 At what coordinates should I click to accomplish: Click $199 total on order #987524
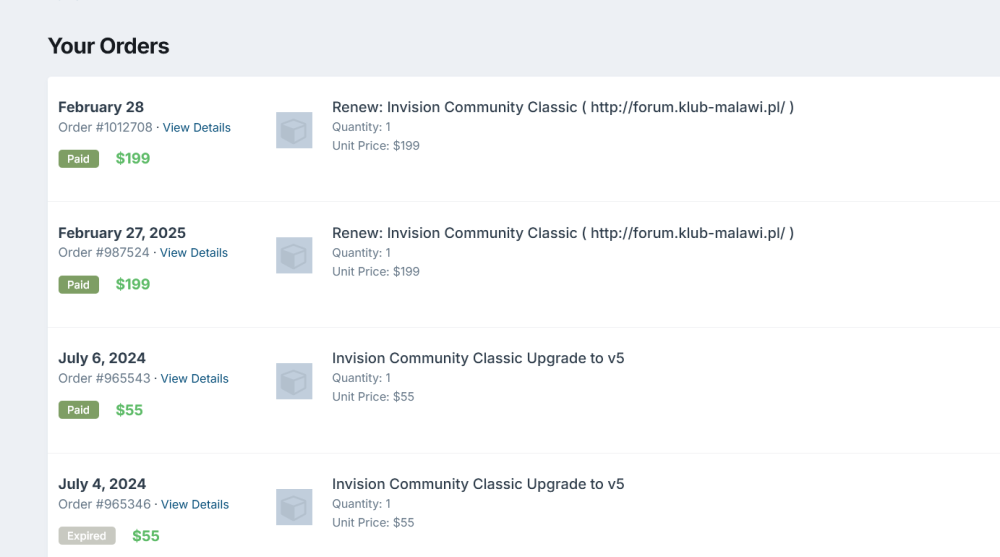133,285
